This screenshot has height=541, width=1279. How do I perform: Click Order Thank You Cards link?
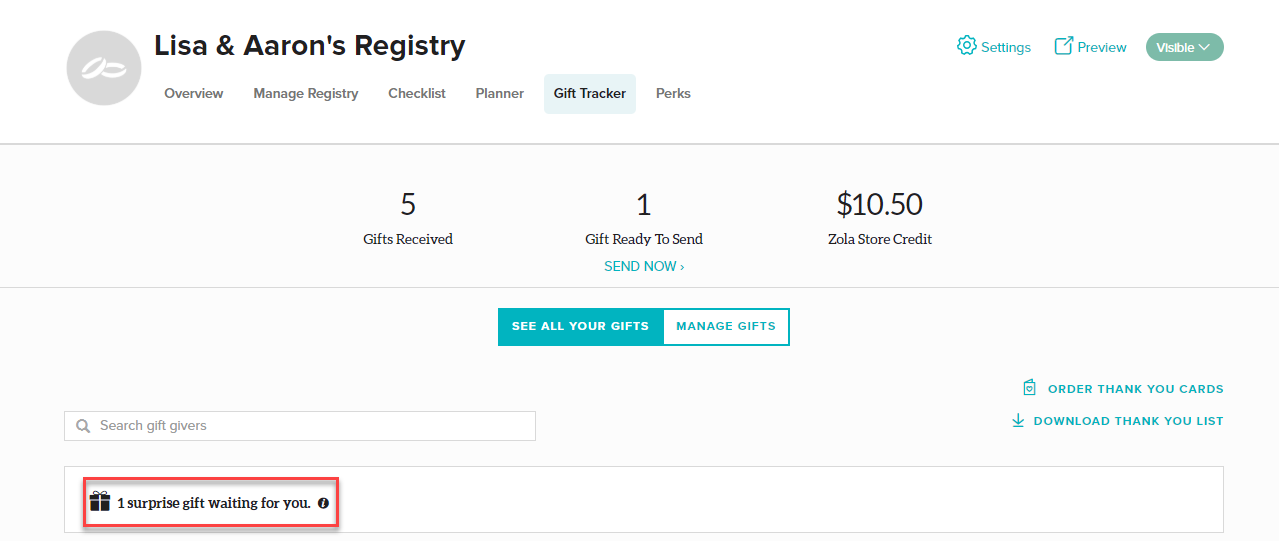pos(1135,389)
